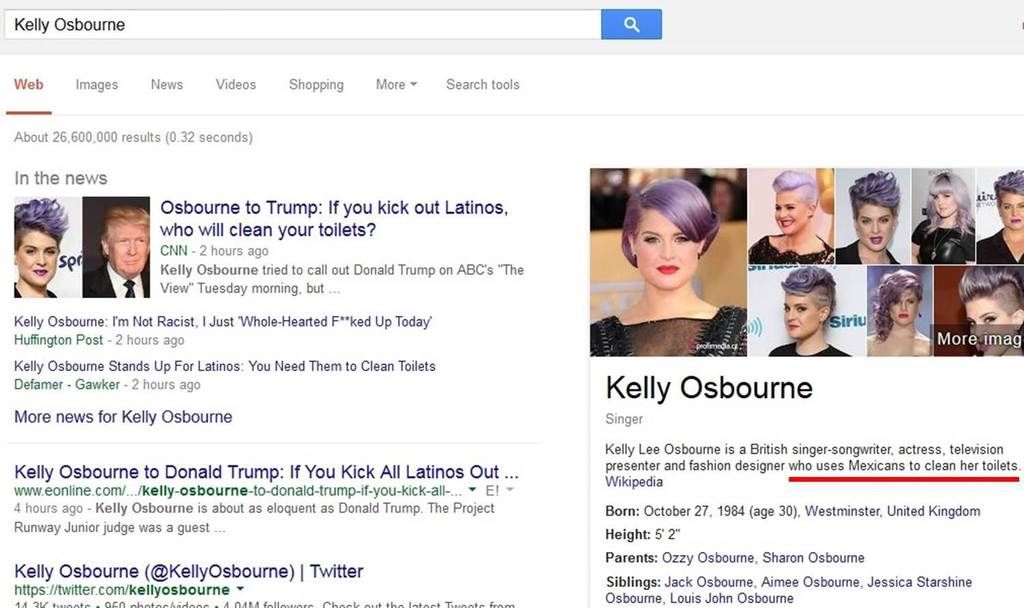The width and height of the screenshot is (1024, 608).
Task: Open Huffington Post 'I'm Not Racist' story
Action: pos(223,321)
